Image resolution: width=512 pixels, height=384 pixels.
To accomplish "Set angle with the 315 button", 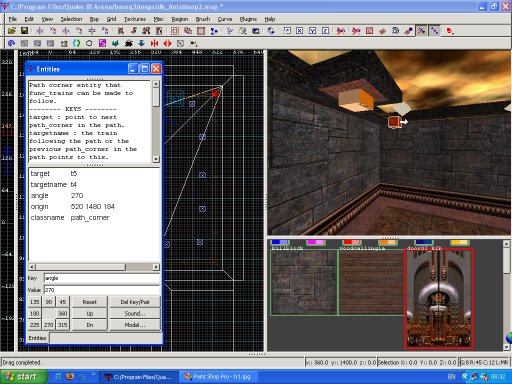I will 63,325.
